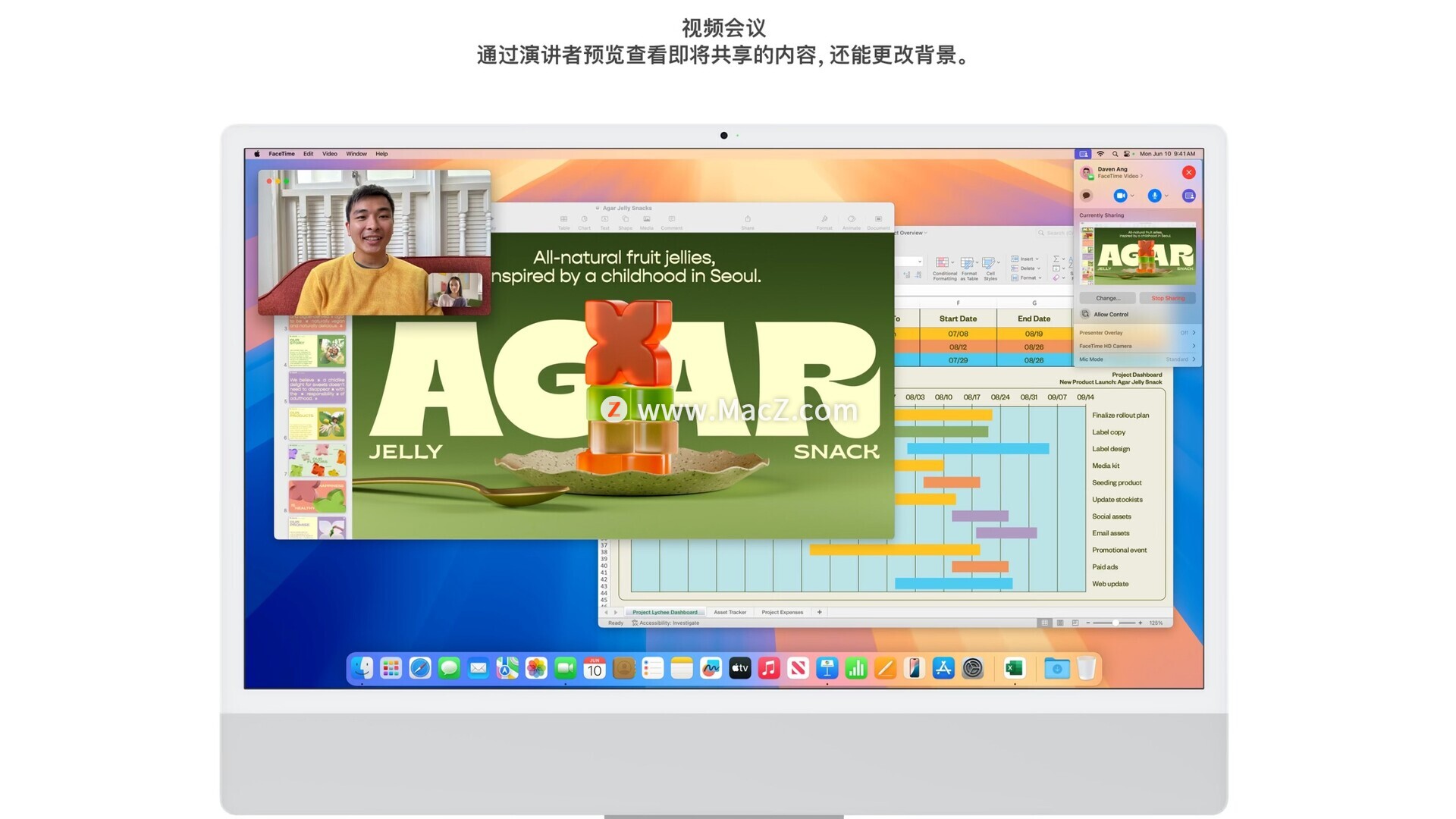Open the Document inspector in Keynote

(x=878, y=222)
